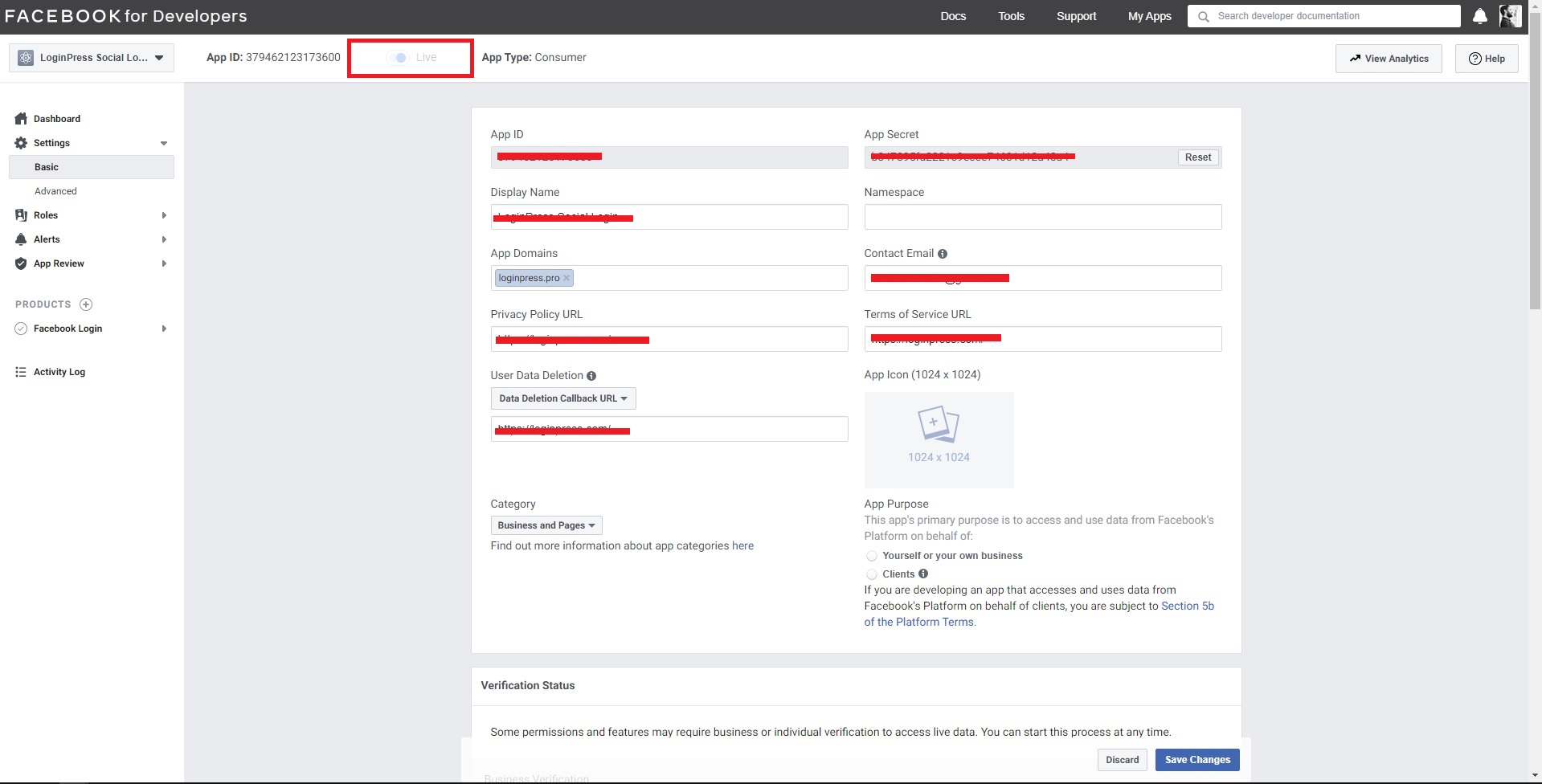Screen dimensions: 1542x784
Task: Click the Discard button
Action: 1122,760
